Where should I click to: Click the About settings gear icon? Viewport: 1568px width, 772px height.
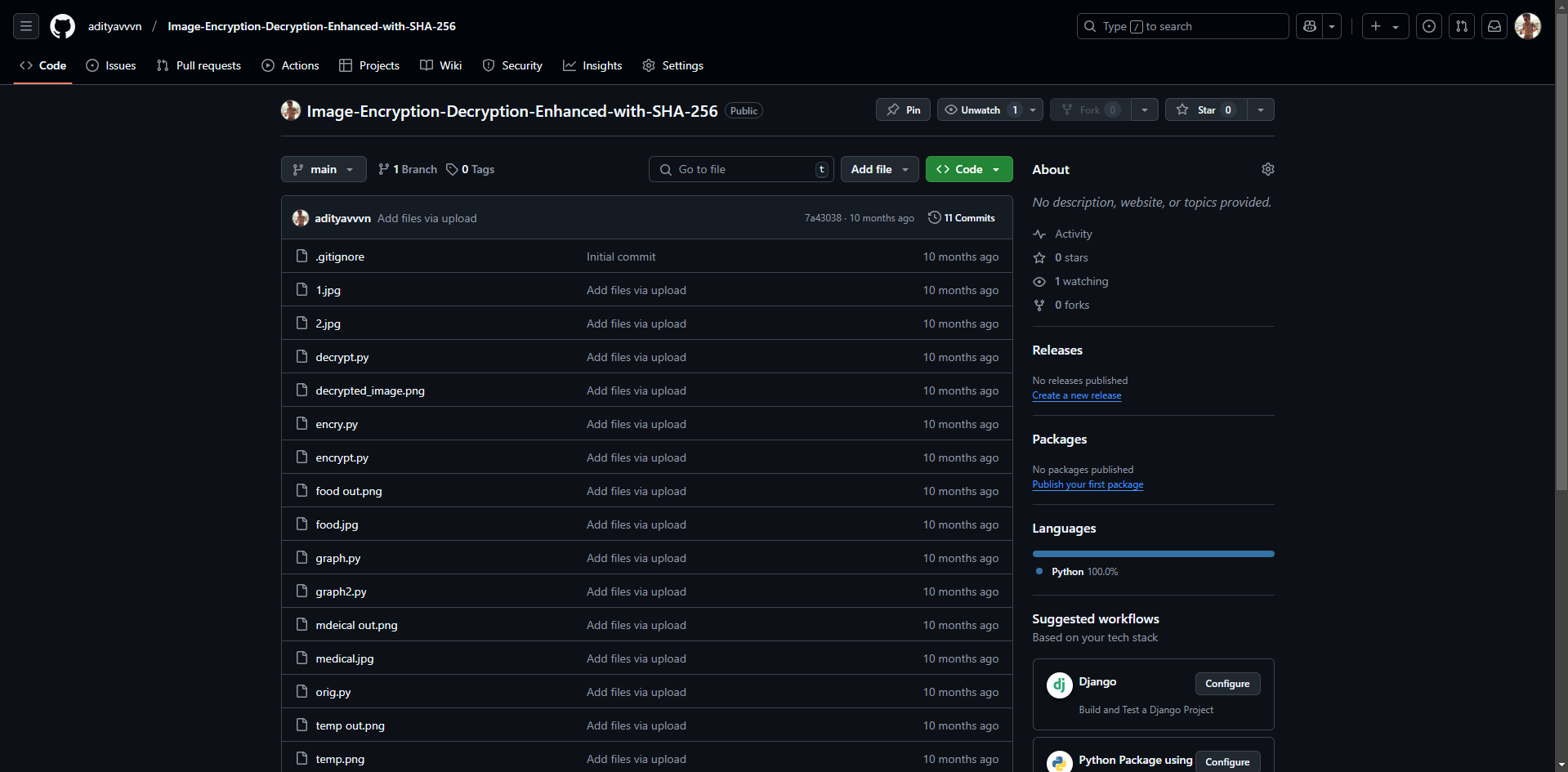(1267, 169)
